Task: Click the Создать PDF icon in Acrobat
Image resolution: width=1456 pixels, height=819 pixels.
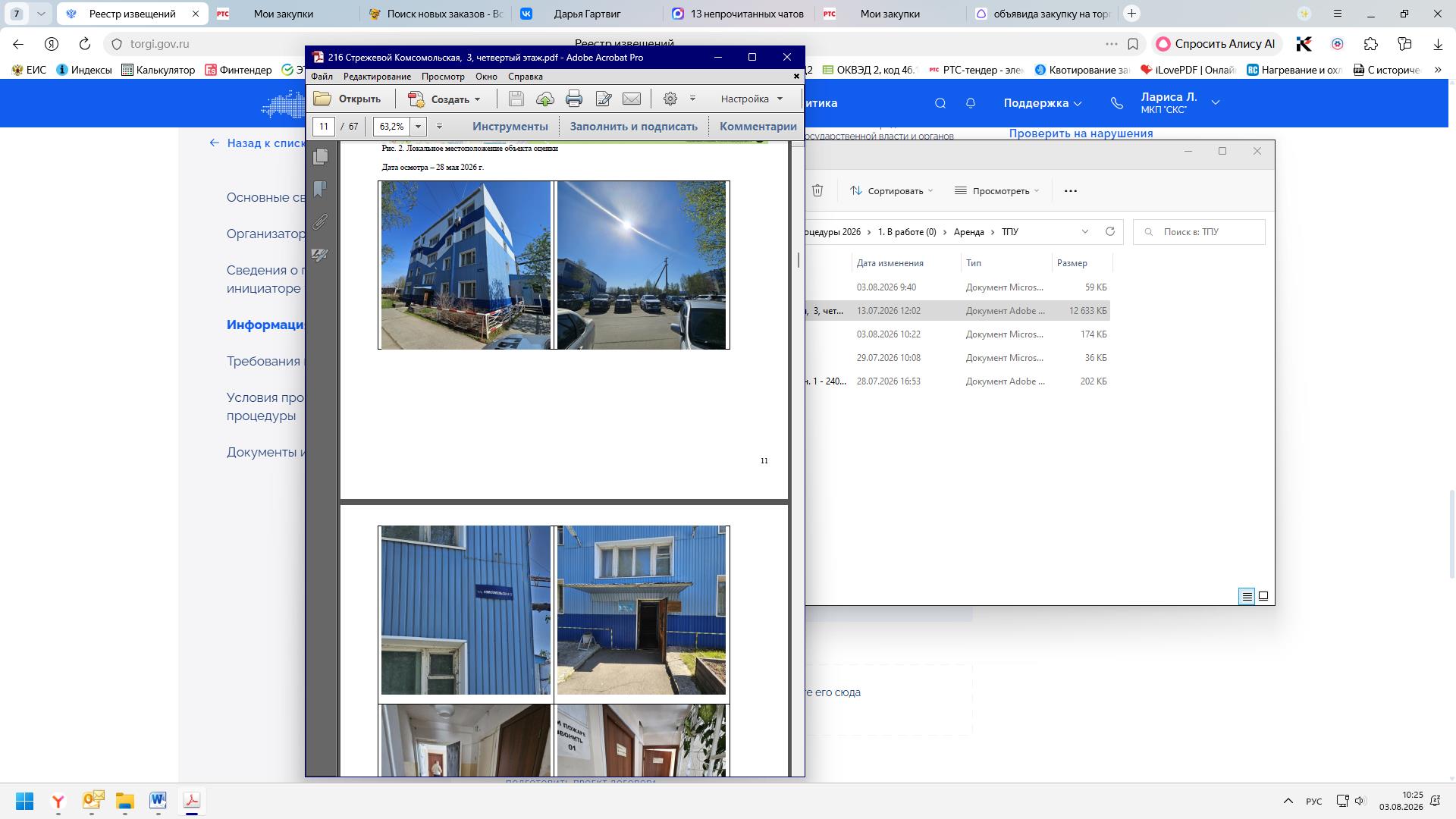Action: [x=416, y=99]
